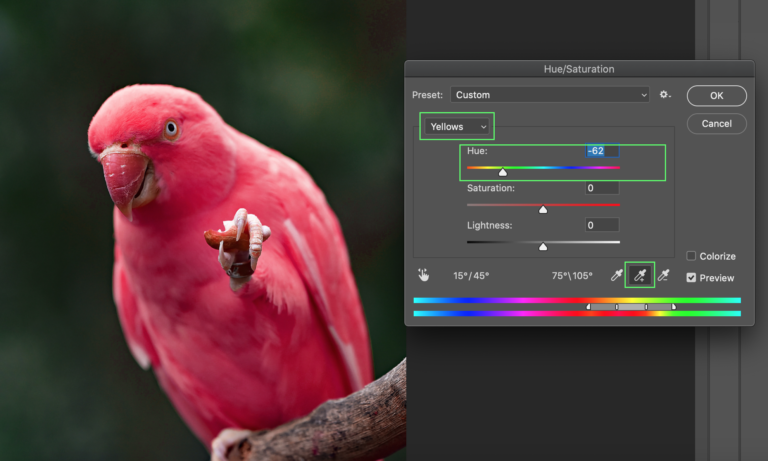The width and height of the screenshot is (768, 461).
Task: Click the right inner range marker between color bars
Action: [646, 307]
